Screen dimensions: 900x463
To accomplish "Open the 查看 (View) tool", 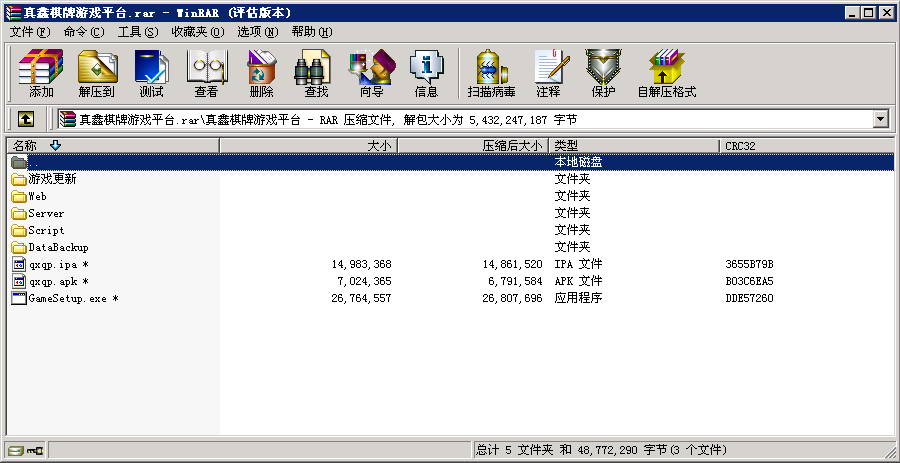I will click(206, 74).
